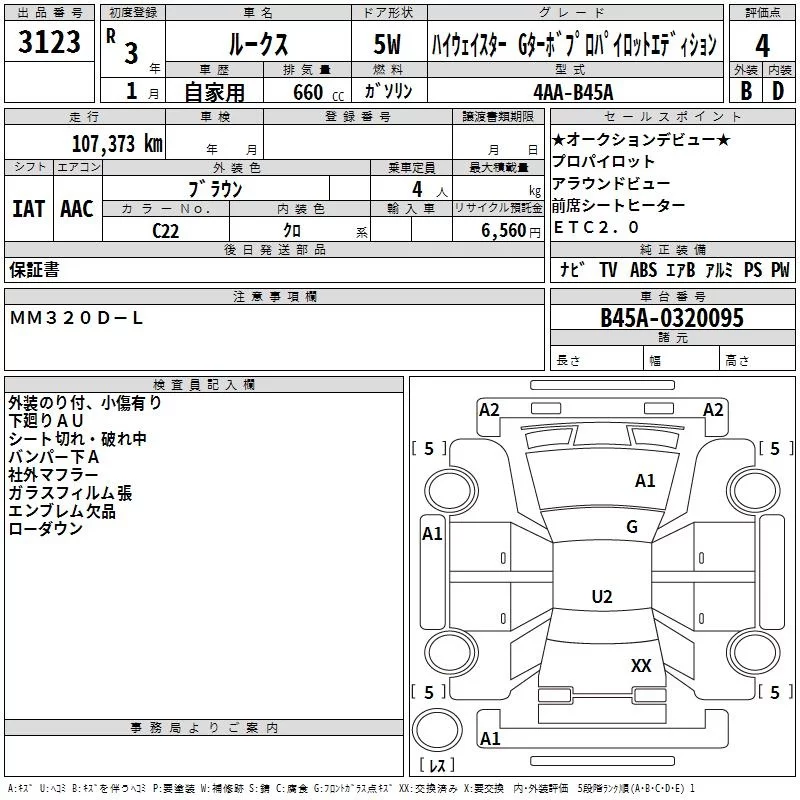Image resolution: width=800 pixels, height=800 pixels.
Task: Click the lot number 3123
Action: 50,44
